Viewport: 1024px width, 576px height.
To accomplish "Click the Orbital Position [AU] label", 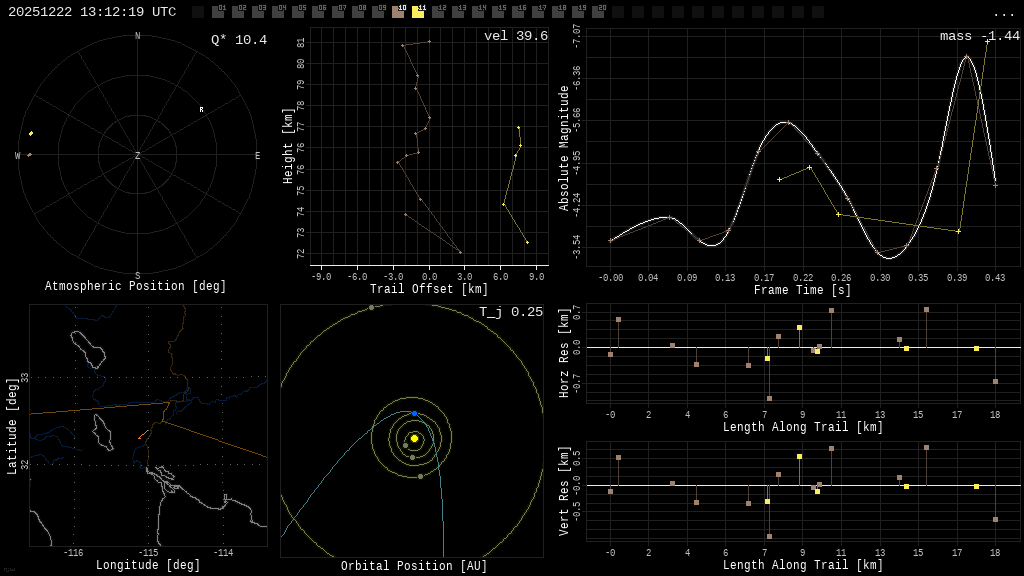I will [x=414, y=566].
